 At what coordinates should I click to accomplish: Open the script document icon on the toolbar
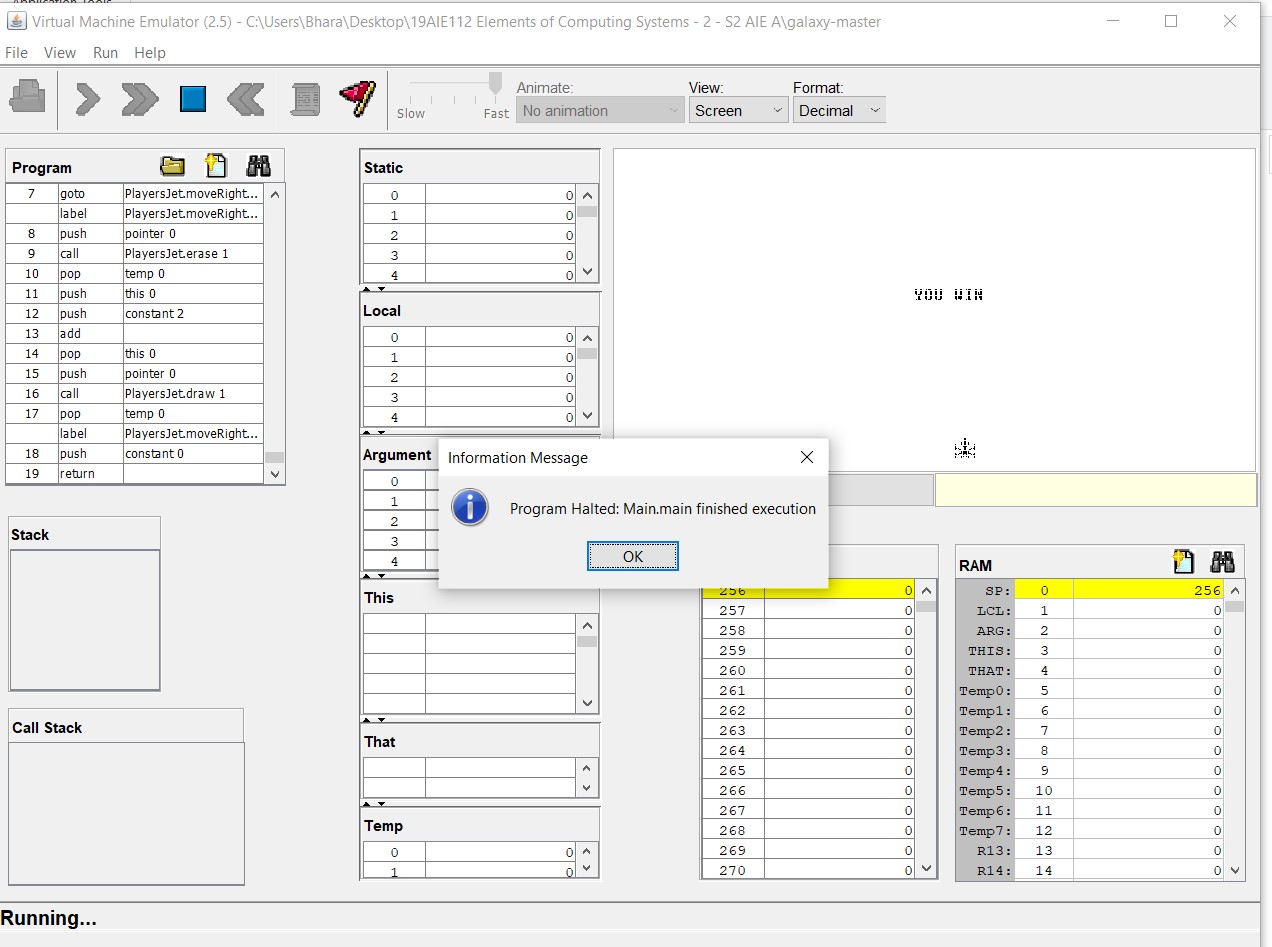tap(305, 99)
